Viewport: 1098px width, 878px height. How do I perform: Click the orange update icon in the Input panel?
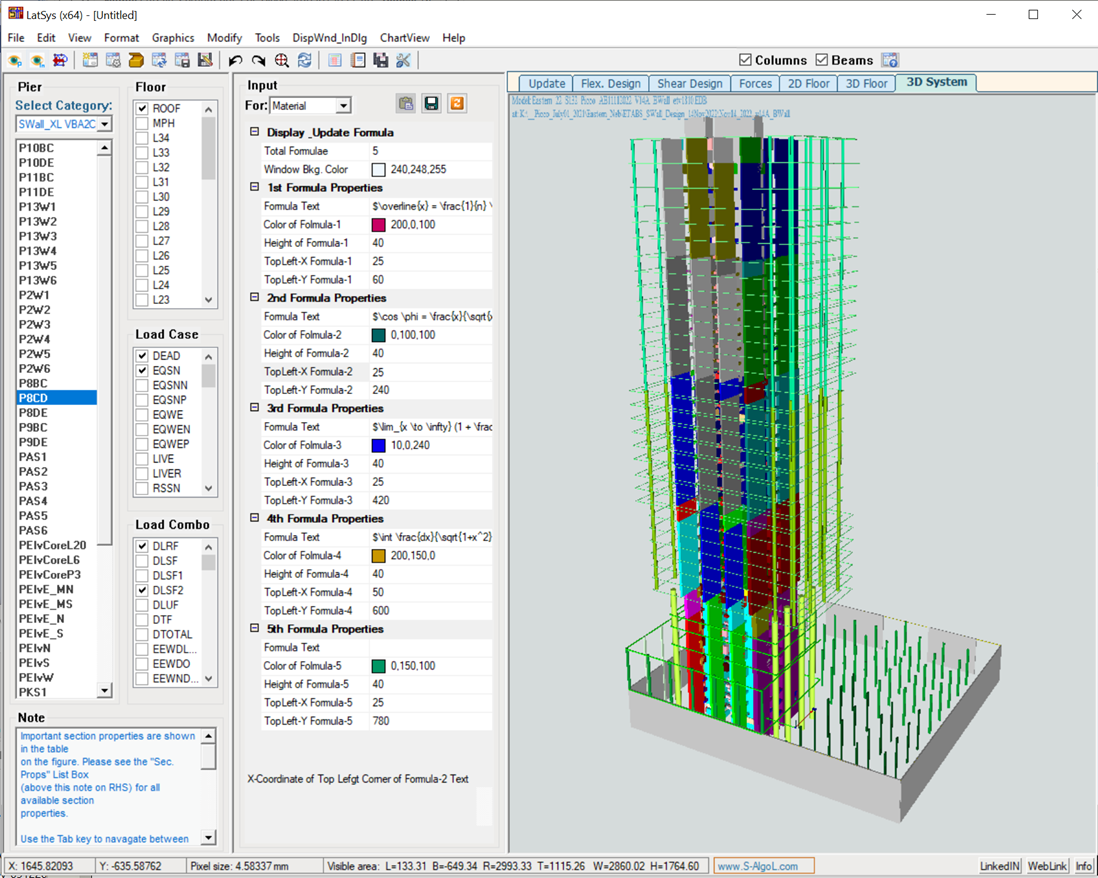[457, 103]
